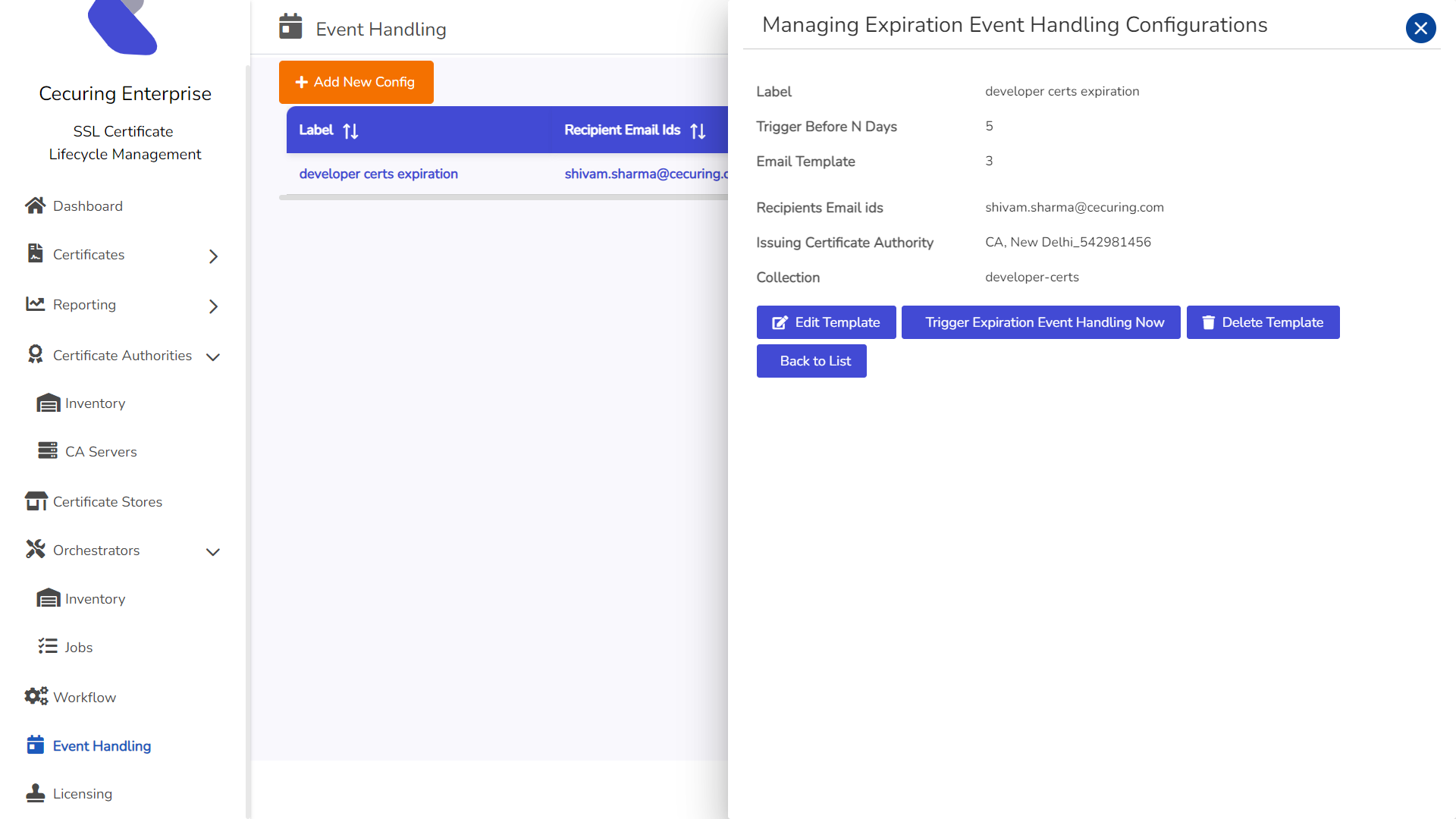Image resolution: width=1456 pixels, height=819 pixels.
Task: Sort by Recipient Email Ids arrows
Action: [x=698, y=130]
